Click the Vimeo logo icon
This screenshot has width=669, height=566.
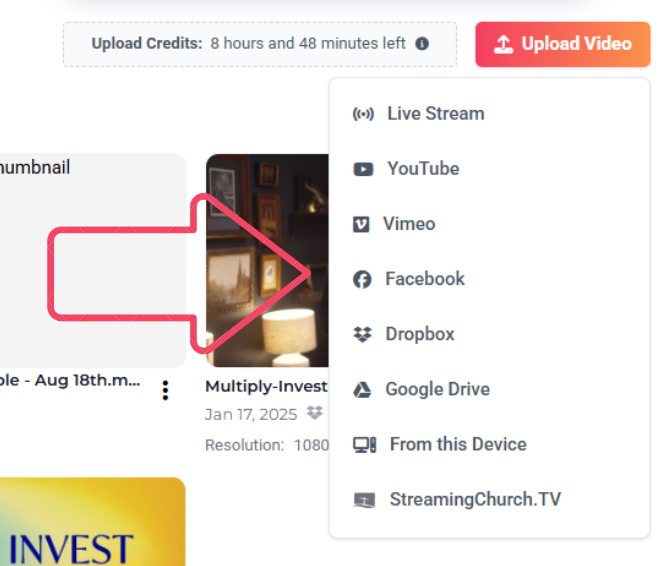[x=361, y=224]
